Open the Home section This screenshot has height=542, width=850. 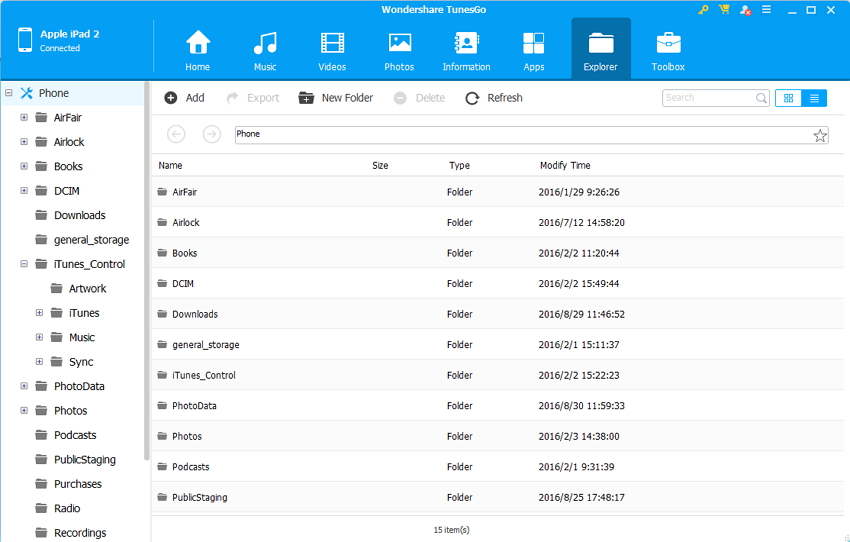coord(197,50)
